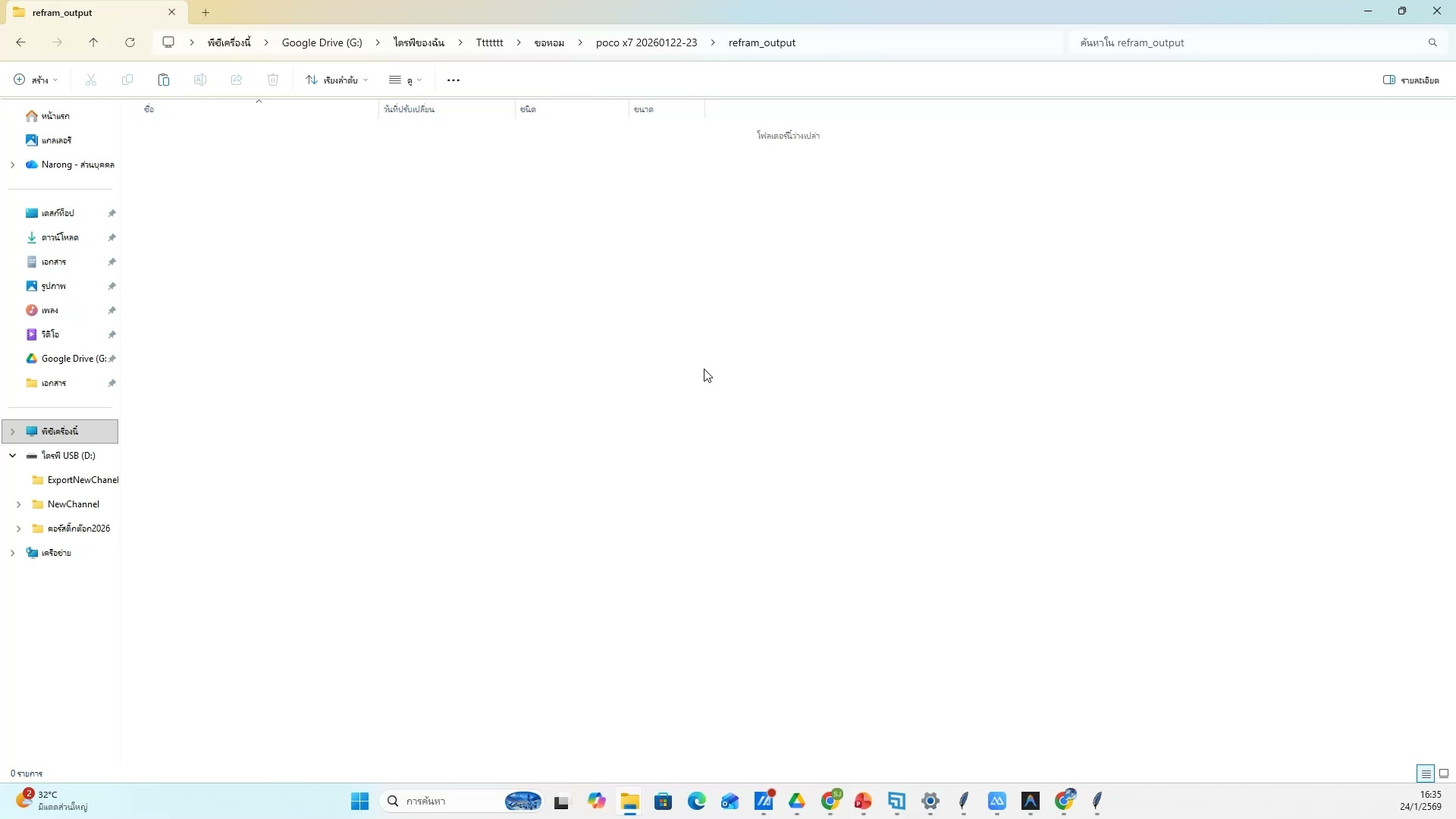The width and height of the screenshot is (1456, 819).
Task: Open Home in navigation pane
Action: pos(55,116)
